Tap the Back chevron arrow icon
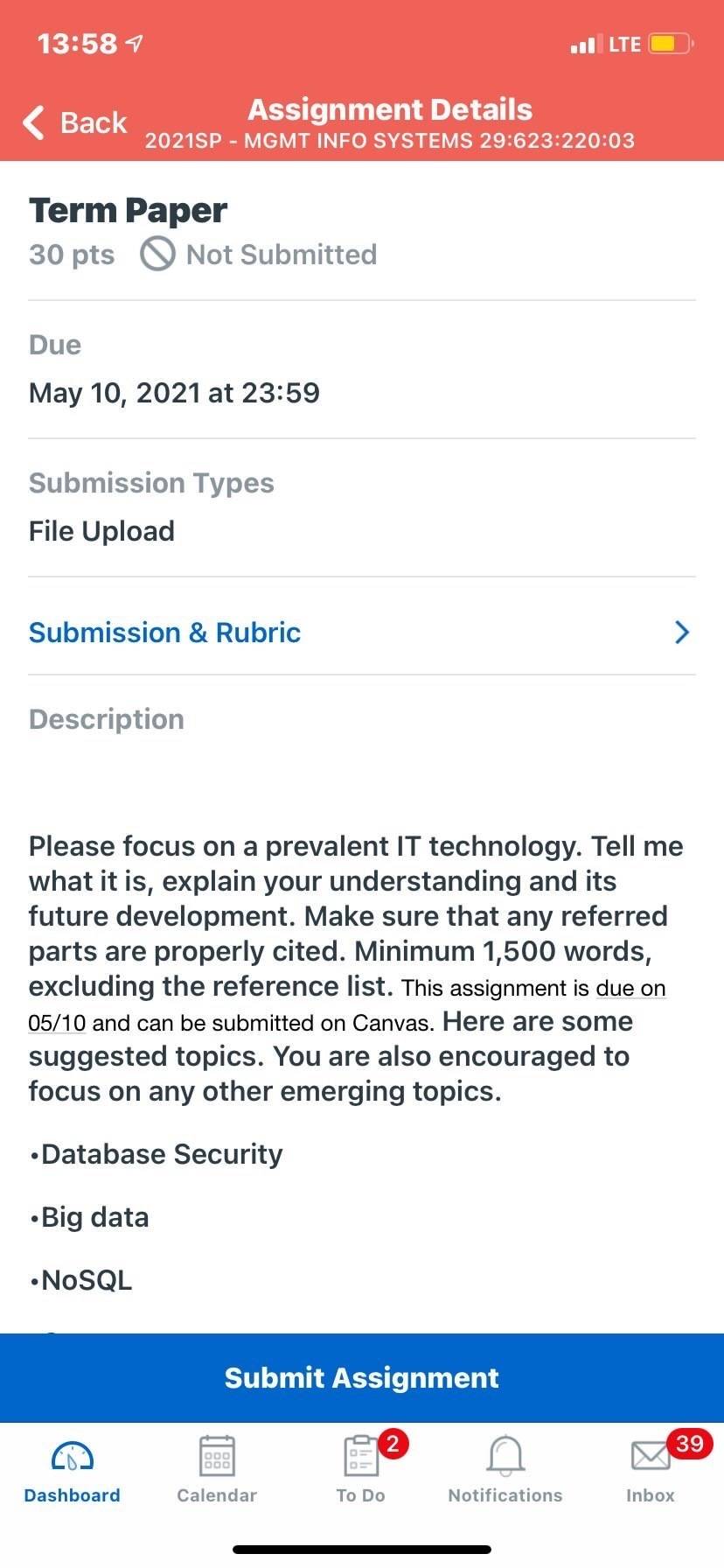 (33, 122)
